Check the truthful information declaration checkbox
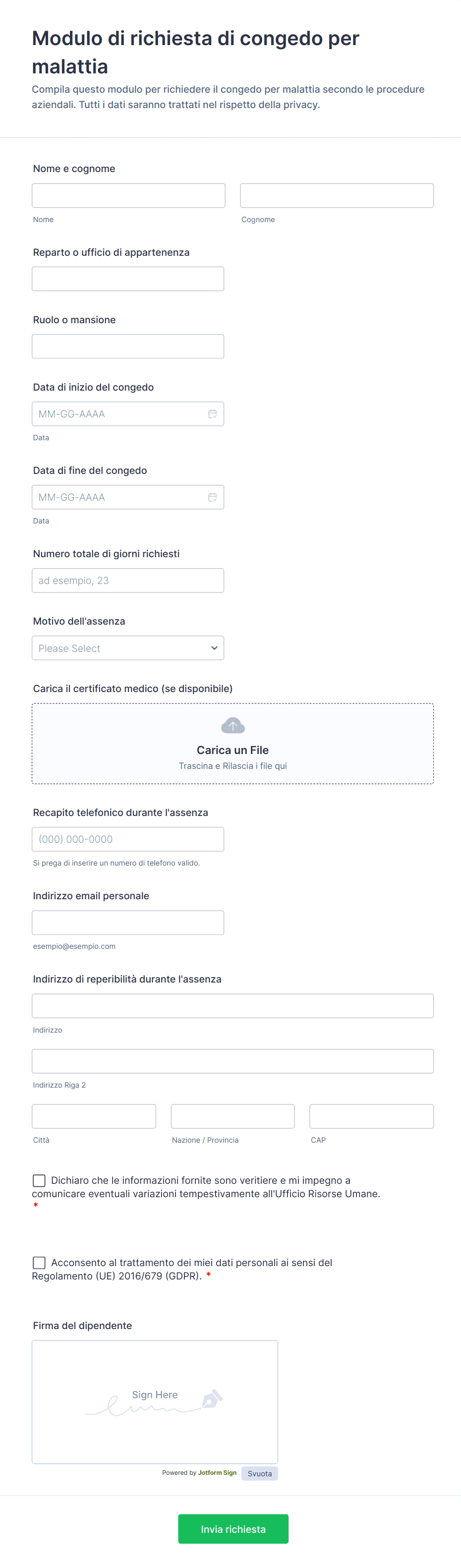This screenshot has height=1568, width=461. pos(39,1180)
